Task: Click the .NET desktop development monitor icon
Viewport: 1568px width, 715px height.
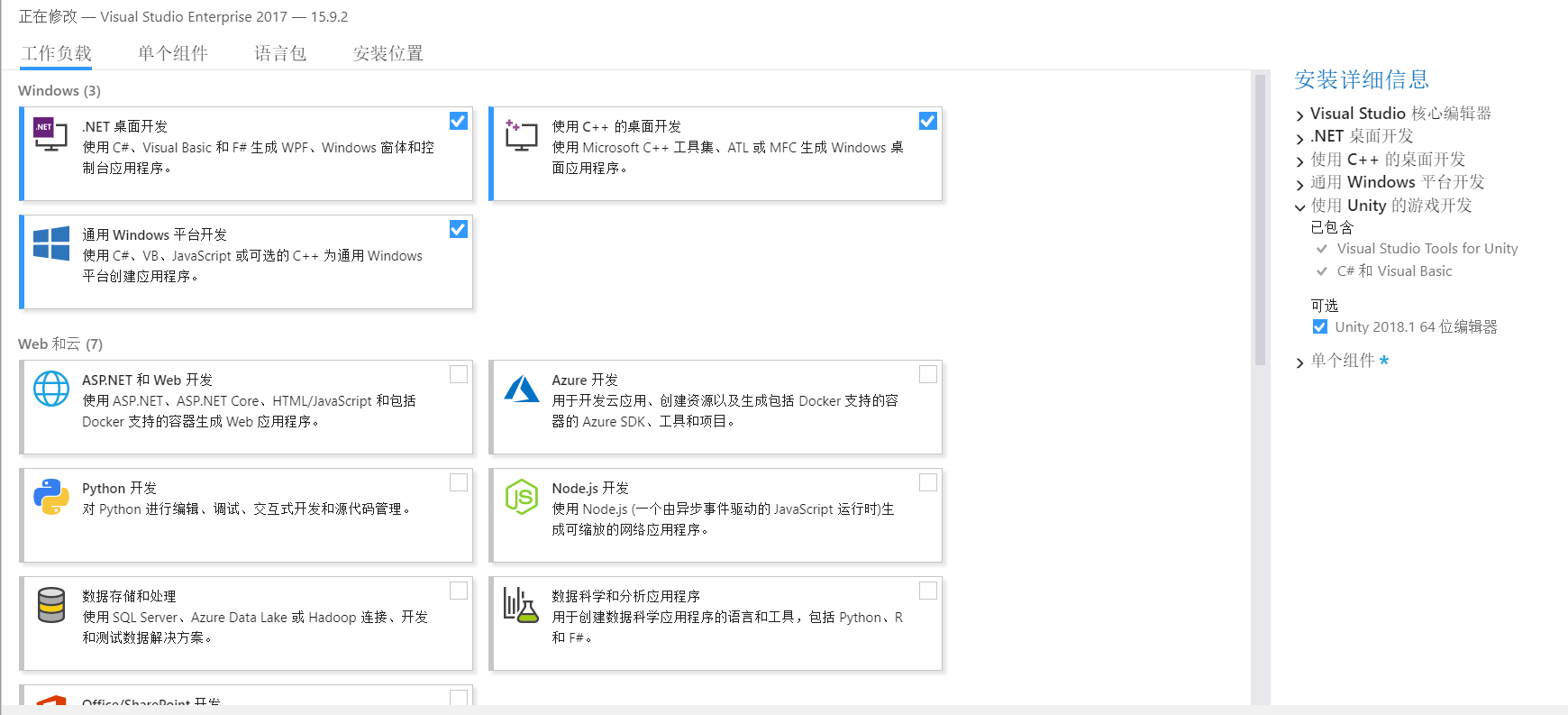Action: 50,134
